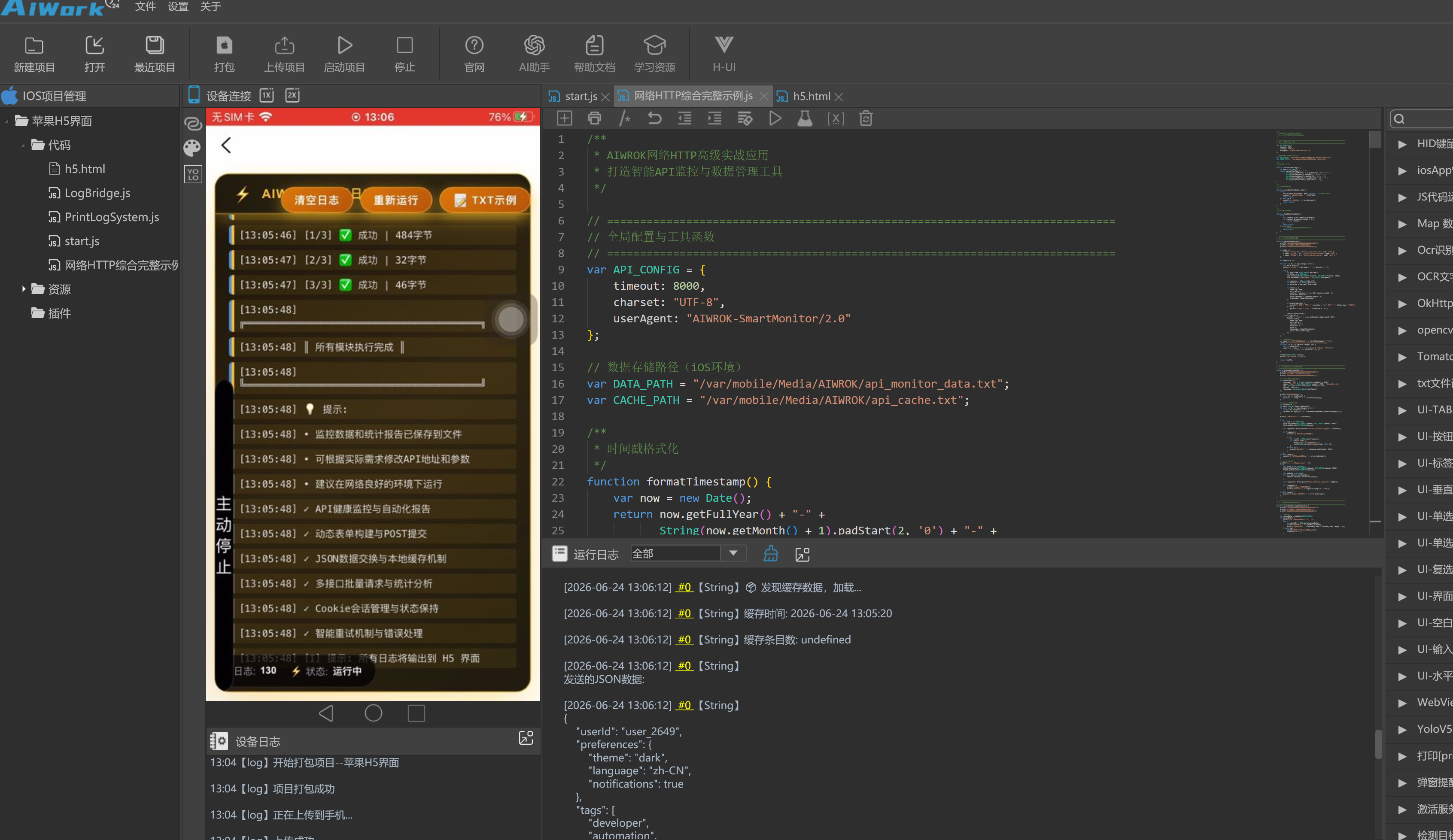Screen dimensions: 1453x840
Task: Pop out the 运行日志 panel
Action: (x=802, y=554)
